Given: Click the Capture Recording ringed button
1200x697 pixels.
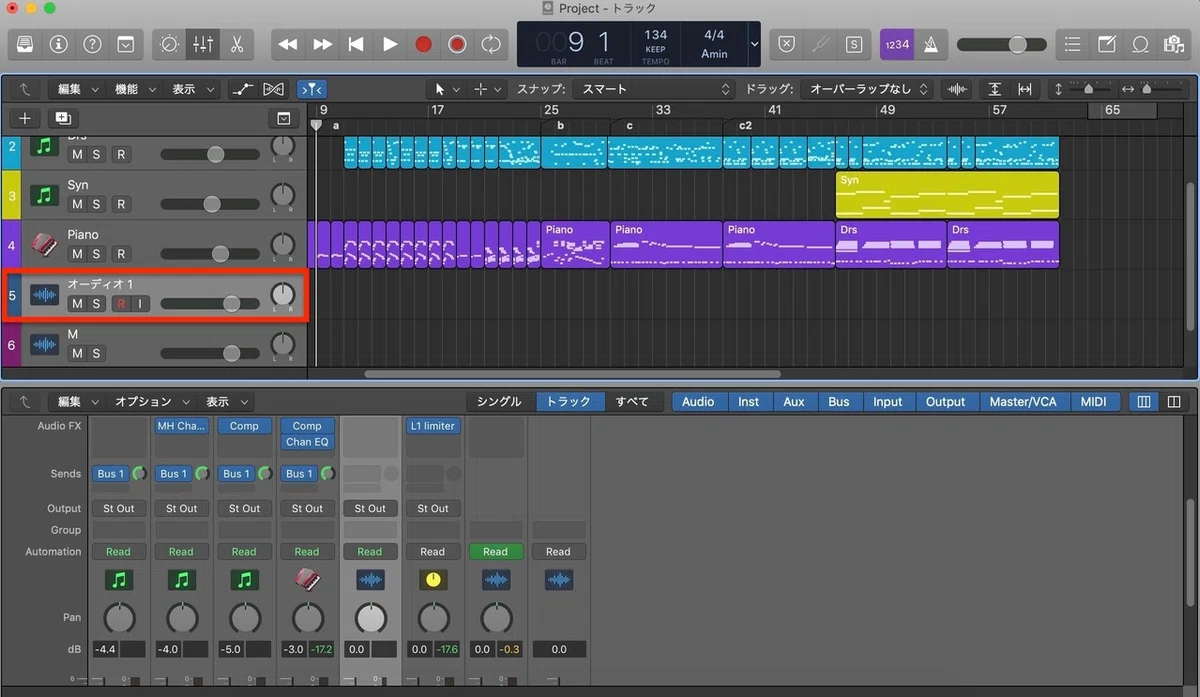Looking at the screenshot, I should (x=457, y=44).
